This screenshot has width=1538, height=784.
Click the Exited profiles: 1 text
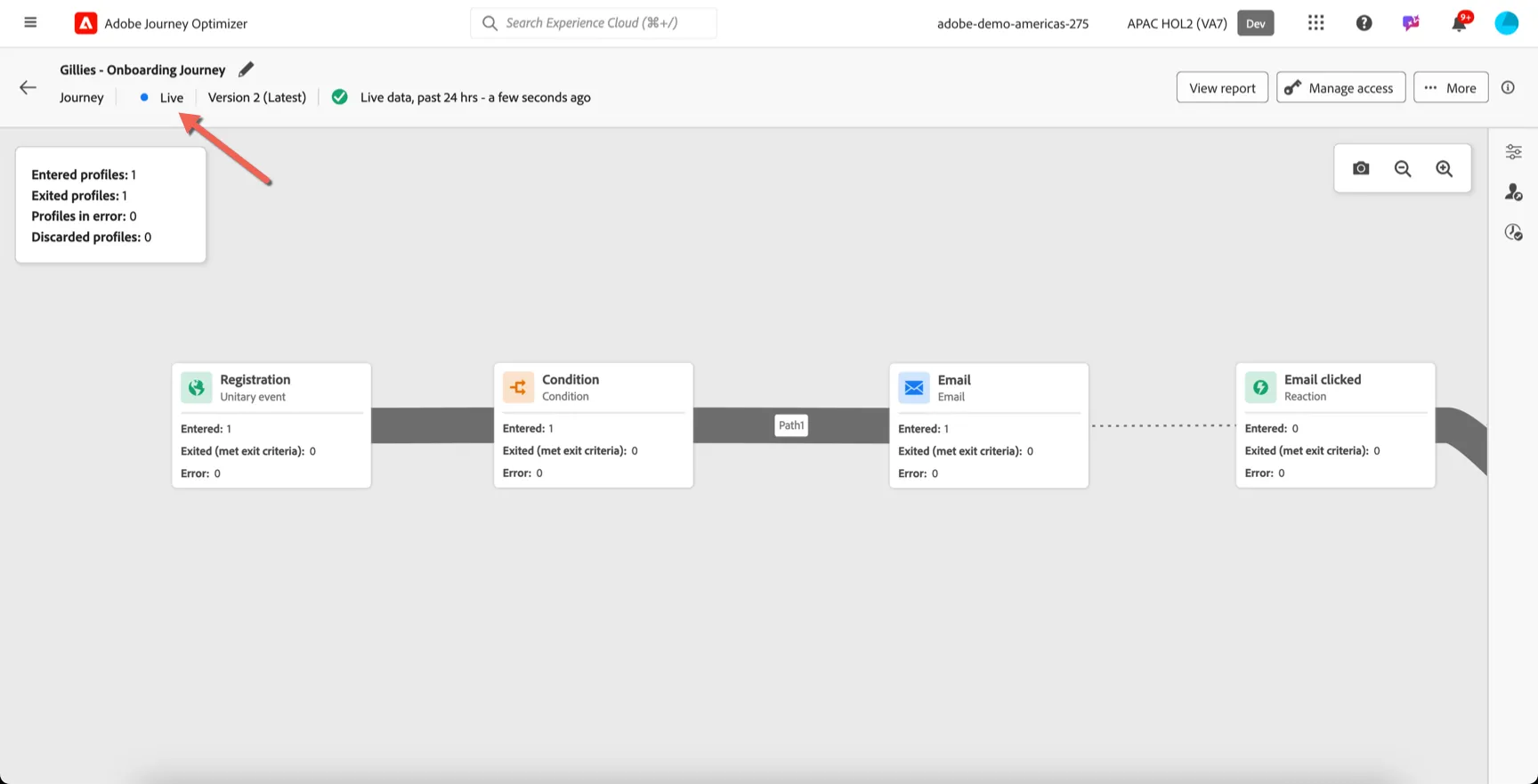click(x=79, y=196)
